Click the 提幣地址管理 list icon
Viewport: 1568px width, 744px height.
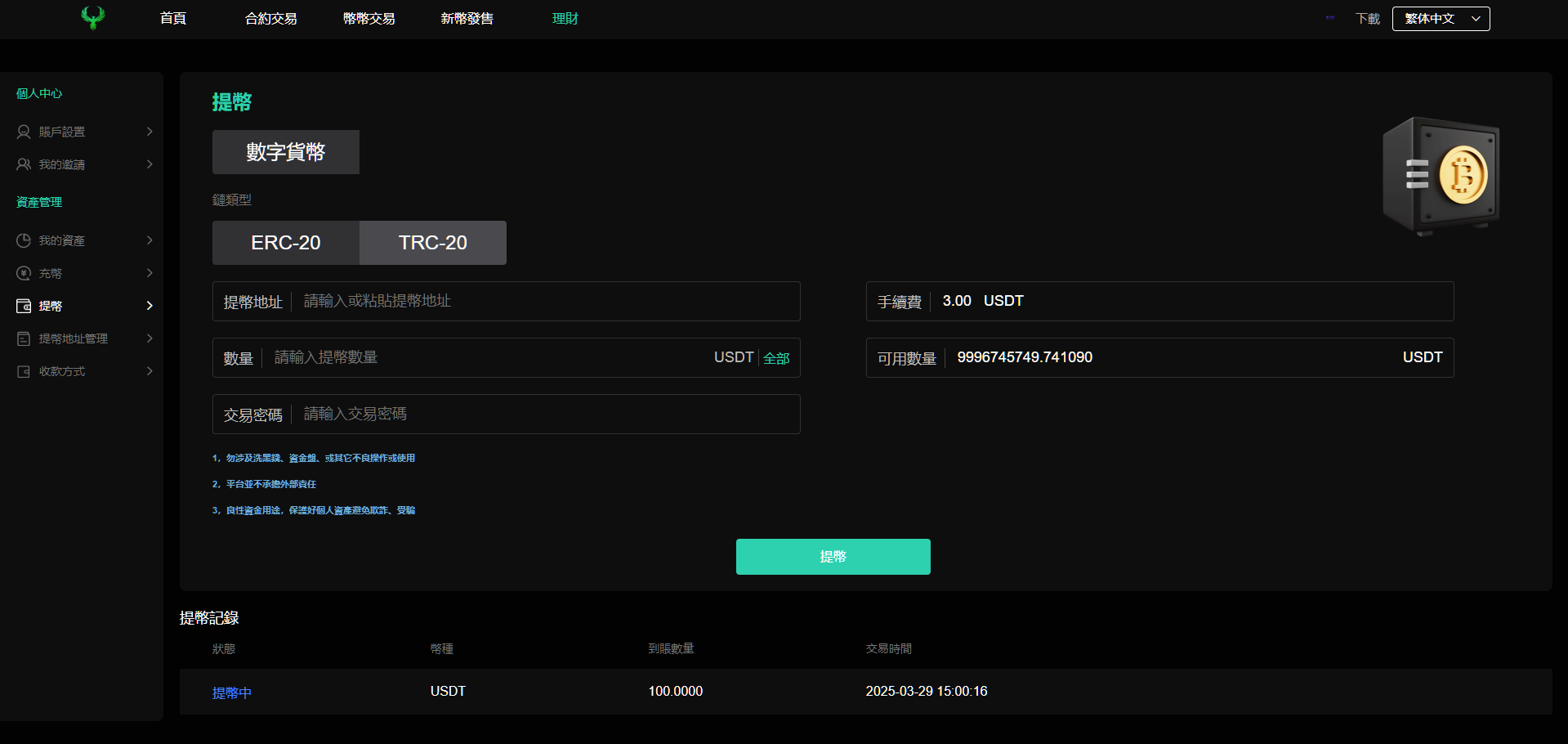pos(24,338)
